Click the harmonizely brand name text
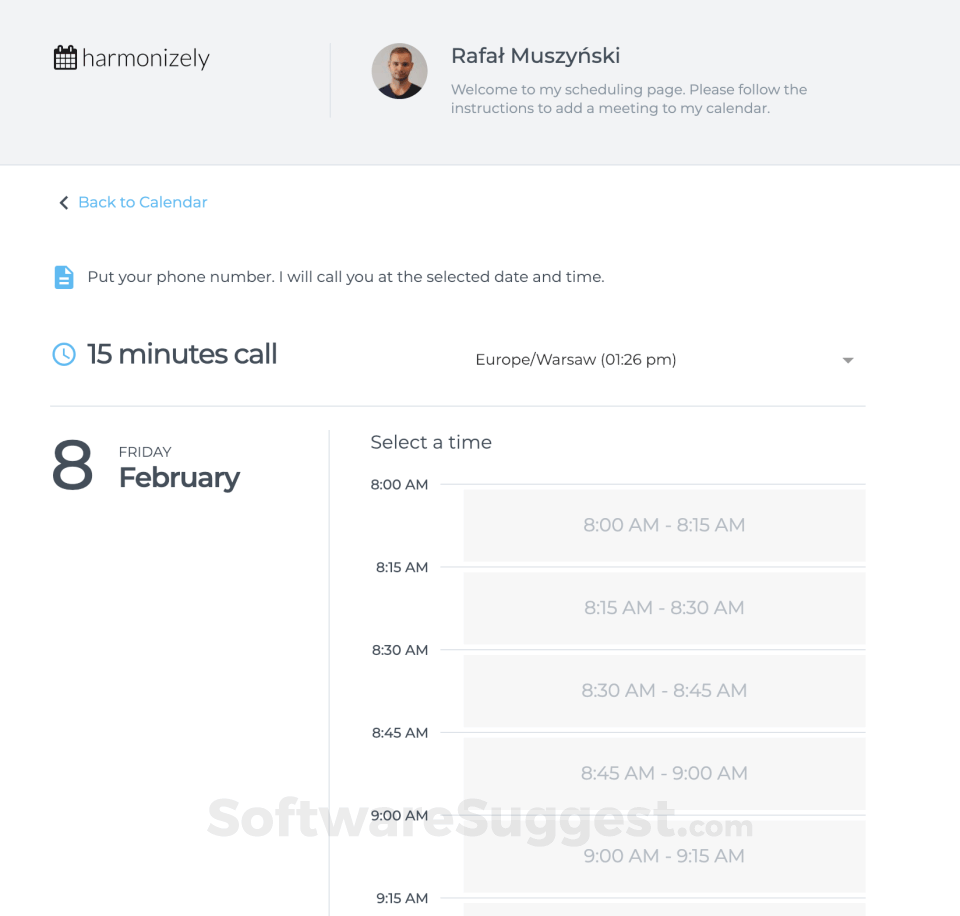The image size is (960, 916). click(146, 59)
